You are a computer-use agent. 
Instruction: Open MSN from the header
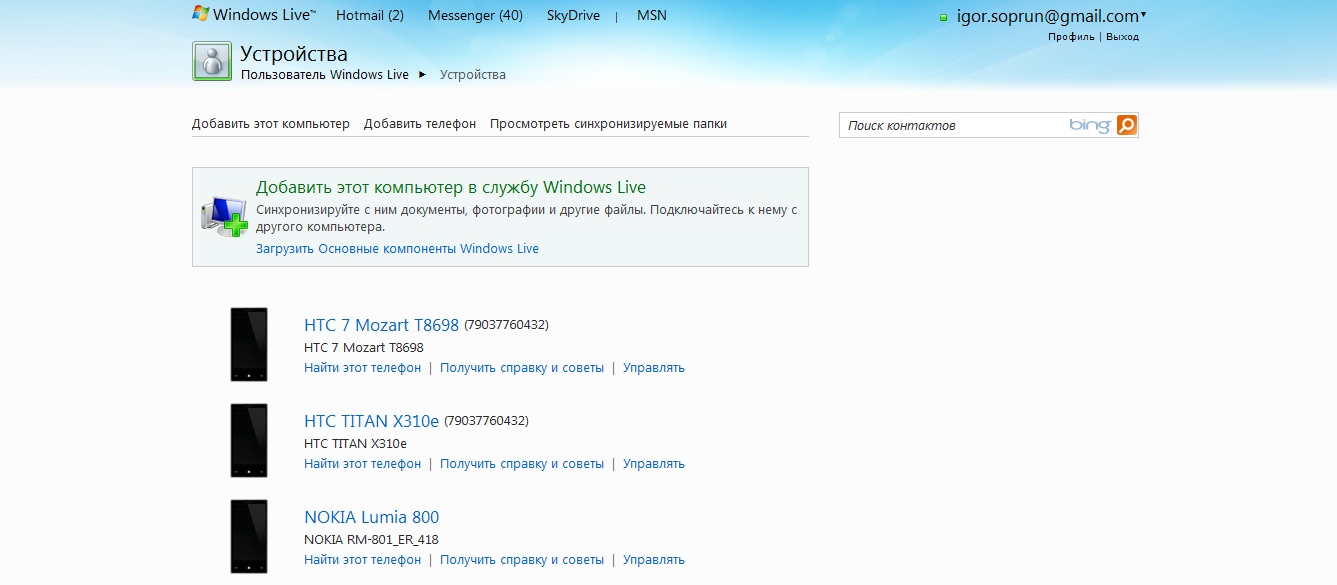click(x=651, y=15)
